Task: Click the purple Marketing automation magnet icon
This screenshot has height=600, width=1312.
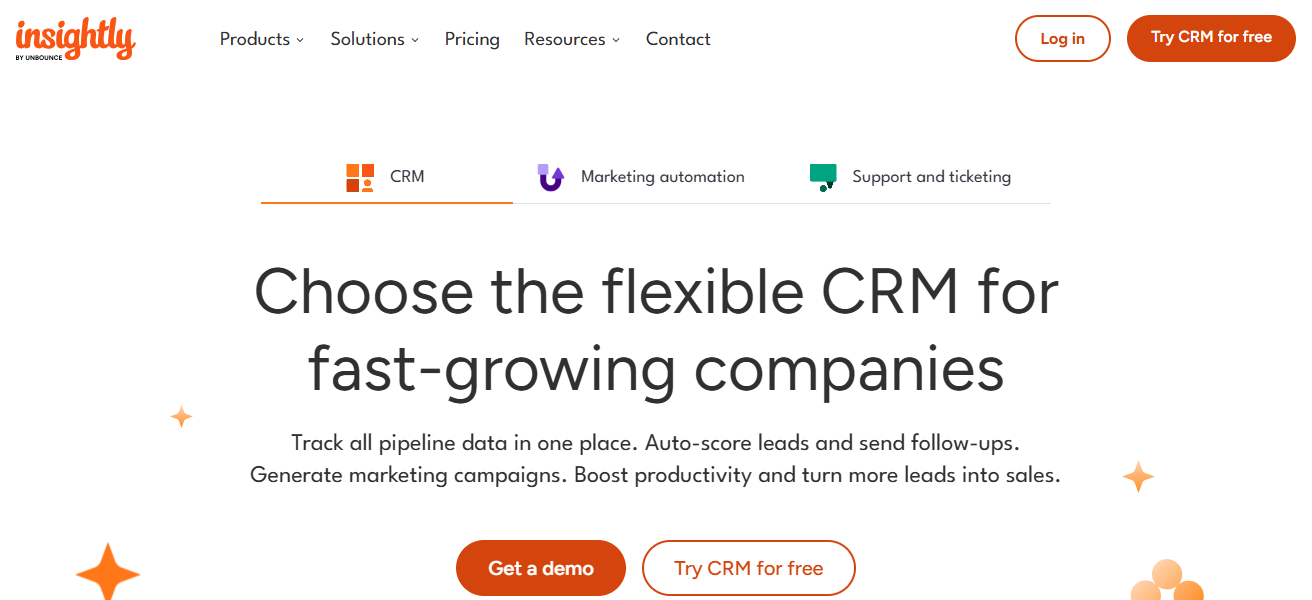Action: 550,177
